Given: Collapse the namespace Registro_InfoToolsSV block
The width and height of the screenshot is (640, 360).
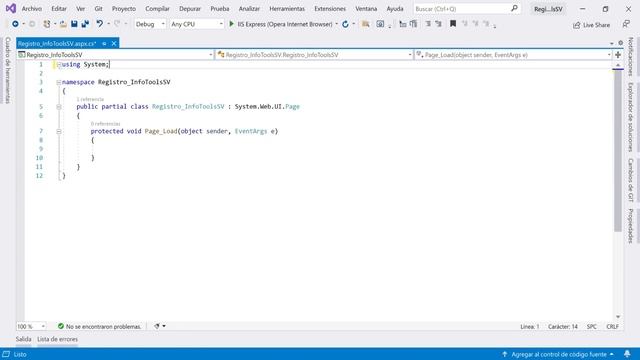Looking at the screenshot, I should [x=59, y=82].
